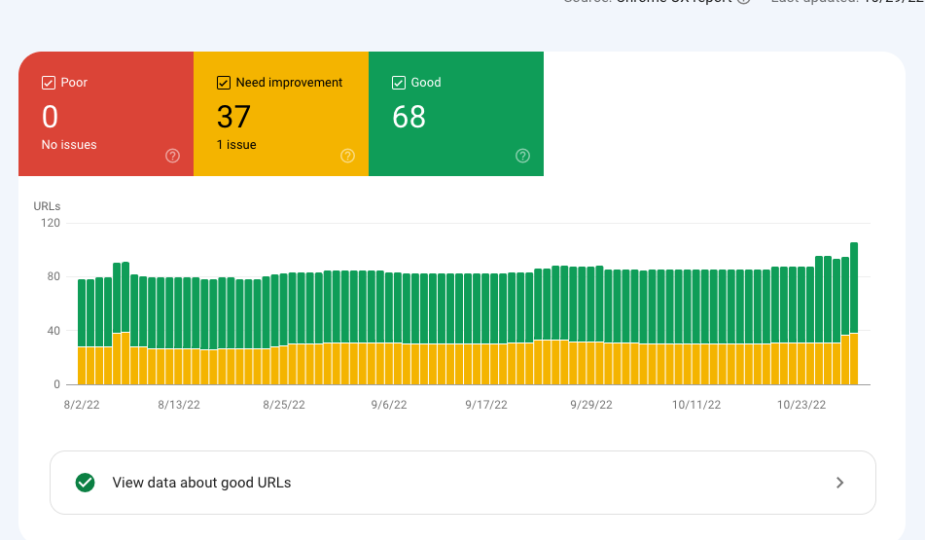Image resolution: width=925 pixels, height=540 pixels.
Task: Click the 80 y-axis value
Action: click(54, 277)
